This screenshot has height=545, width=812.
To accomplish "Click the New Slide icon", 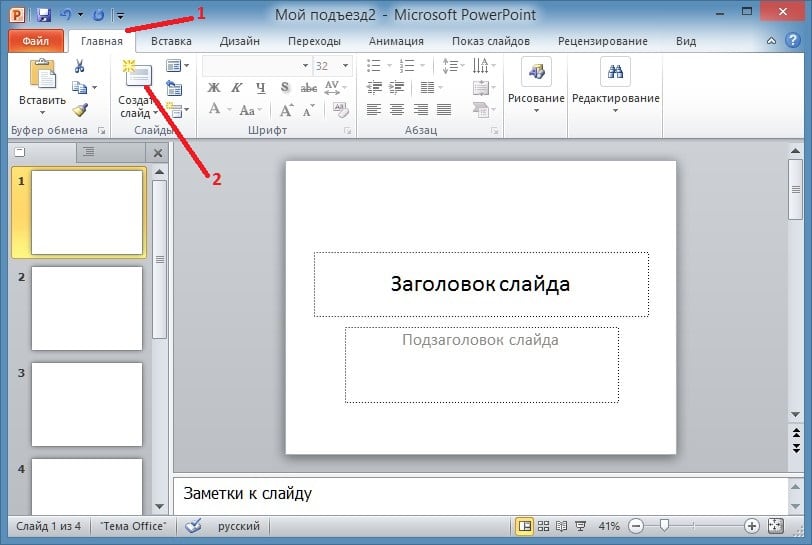I will (137, 74).
